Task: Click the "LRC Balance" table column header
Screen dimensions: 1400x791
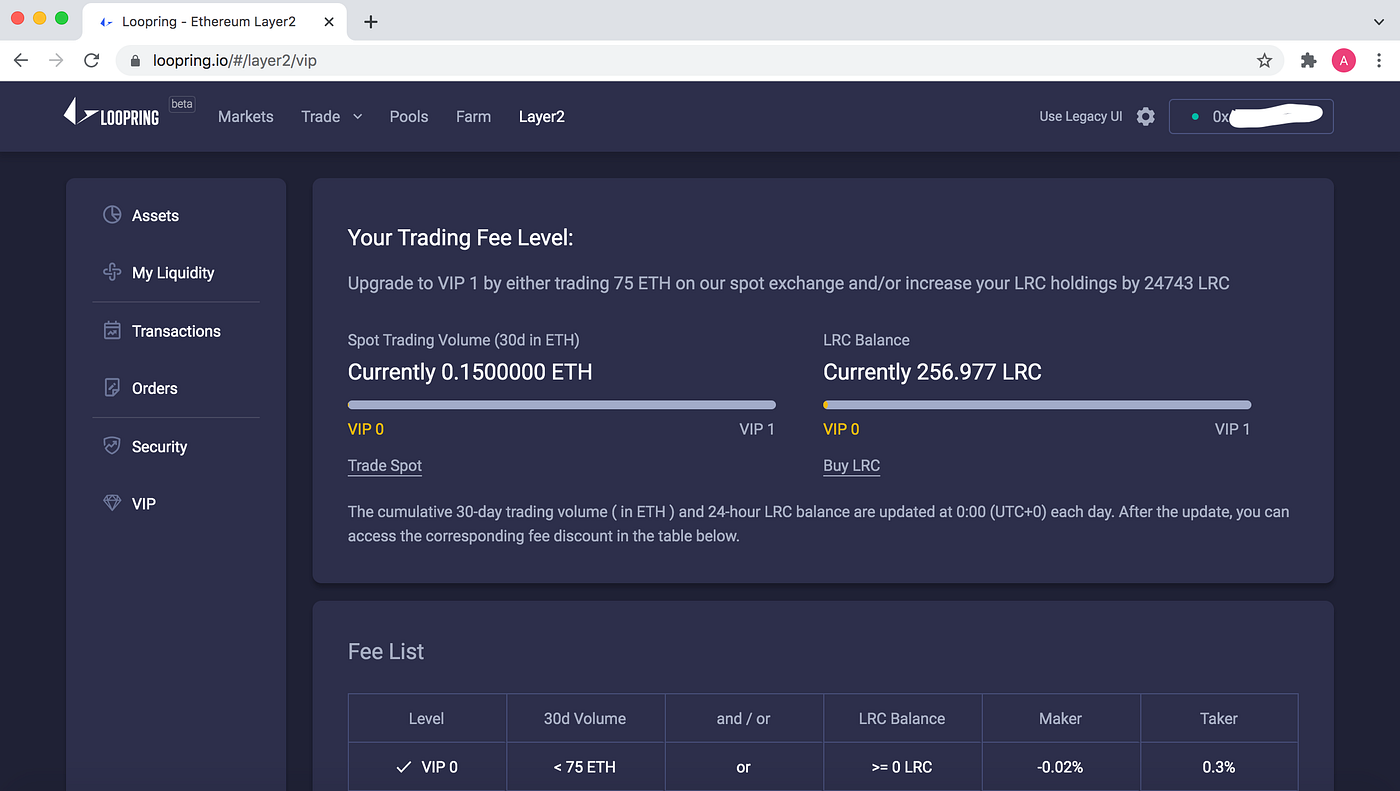Action: coord(902,718)
